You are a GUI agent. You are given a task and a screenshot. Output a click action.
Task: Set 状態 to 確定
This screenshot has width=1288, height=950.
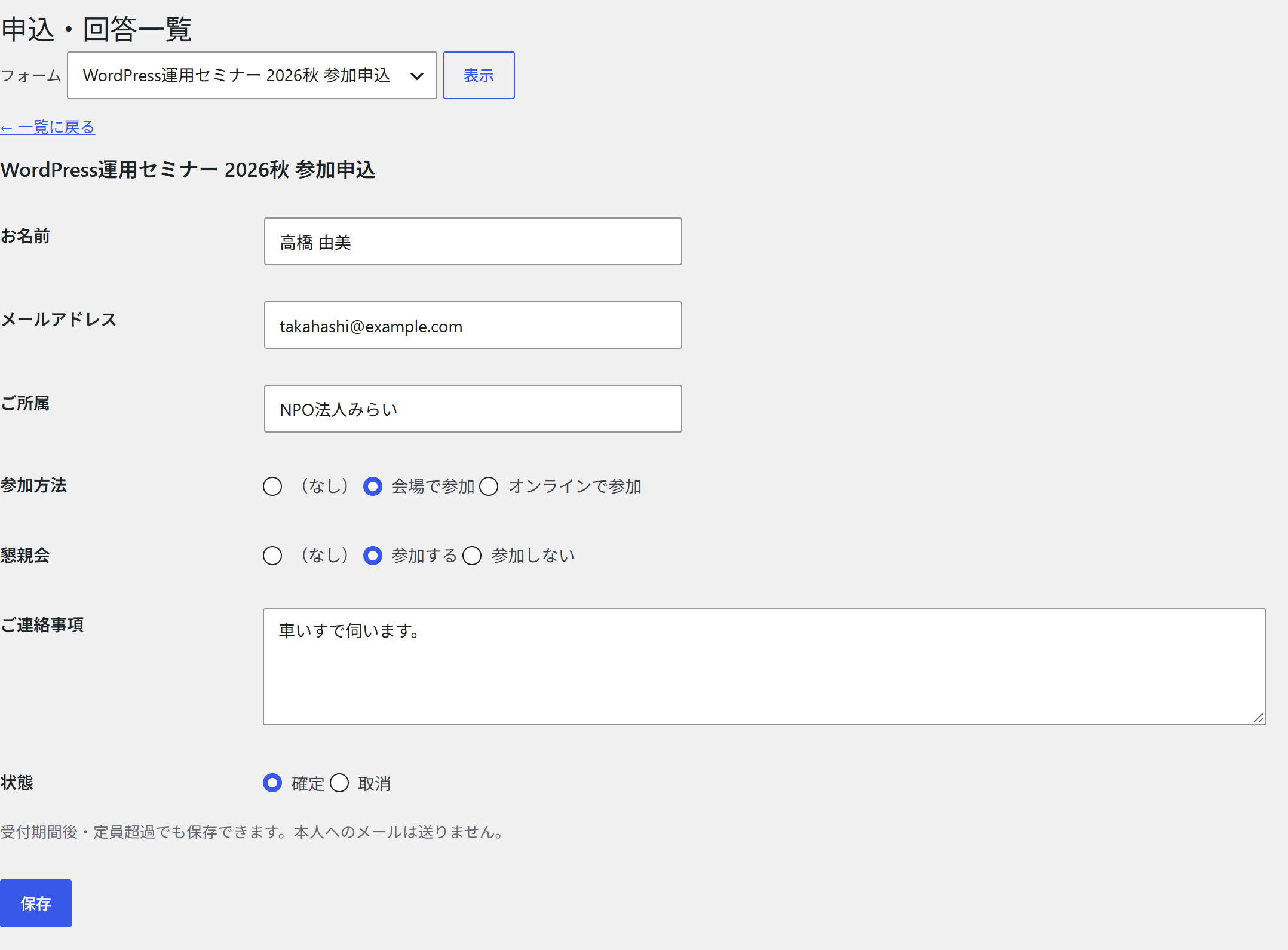[272, 783]
